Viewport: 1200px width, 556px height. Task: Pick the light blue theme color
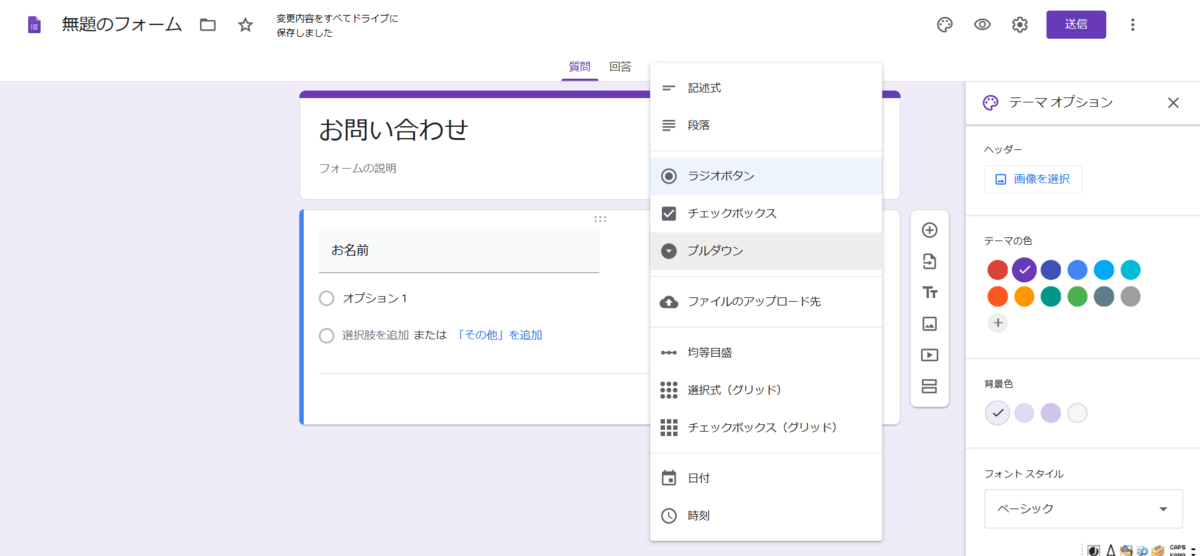[1104, 270]
